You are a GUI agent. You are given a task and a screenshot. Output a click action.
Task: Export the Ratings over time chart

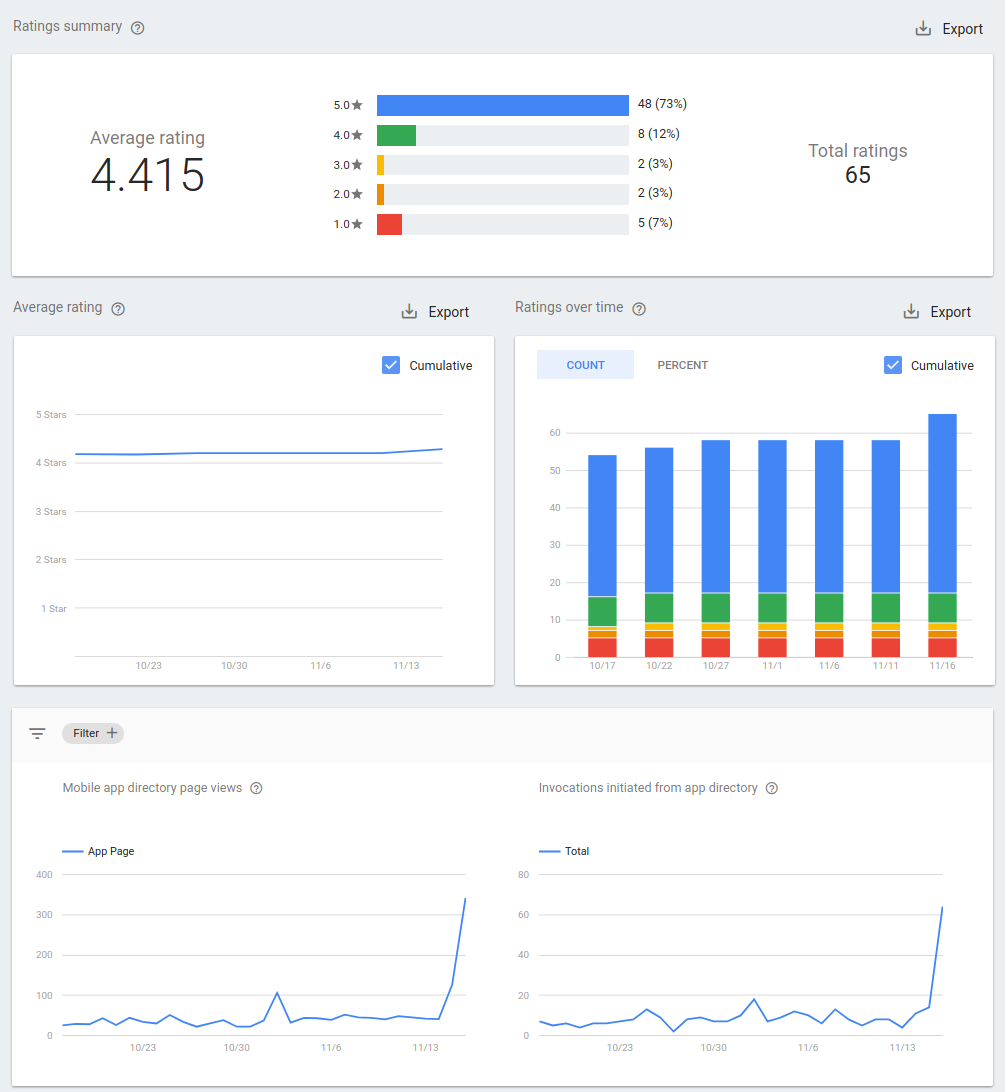pyautogui.click(x=938, y=312)
